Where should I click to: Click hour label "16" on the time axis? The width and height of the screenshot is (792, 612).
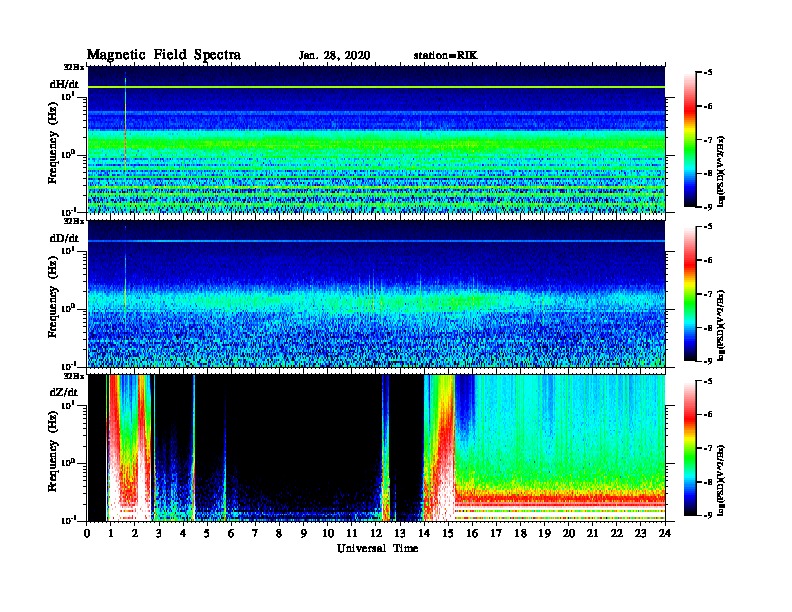472,533
